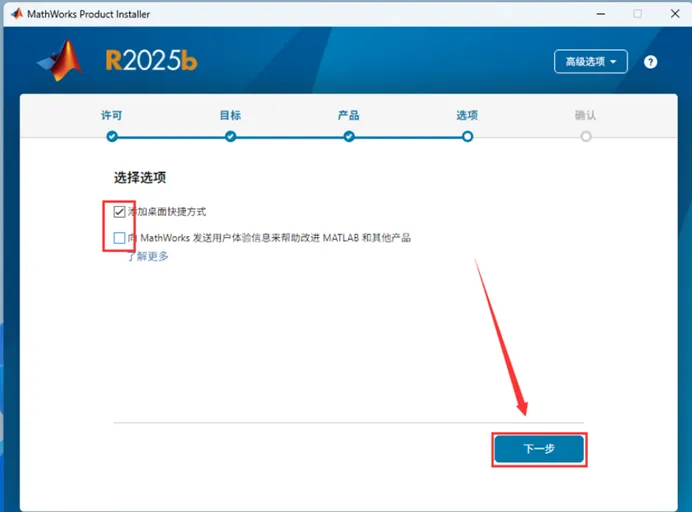Click the 产品 step checkmark circle
This screenshot has width=692, height=512.
[349, 136]
